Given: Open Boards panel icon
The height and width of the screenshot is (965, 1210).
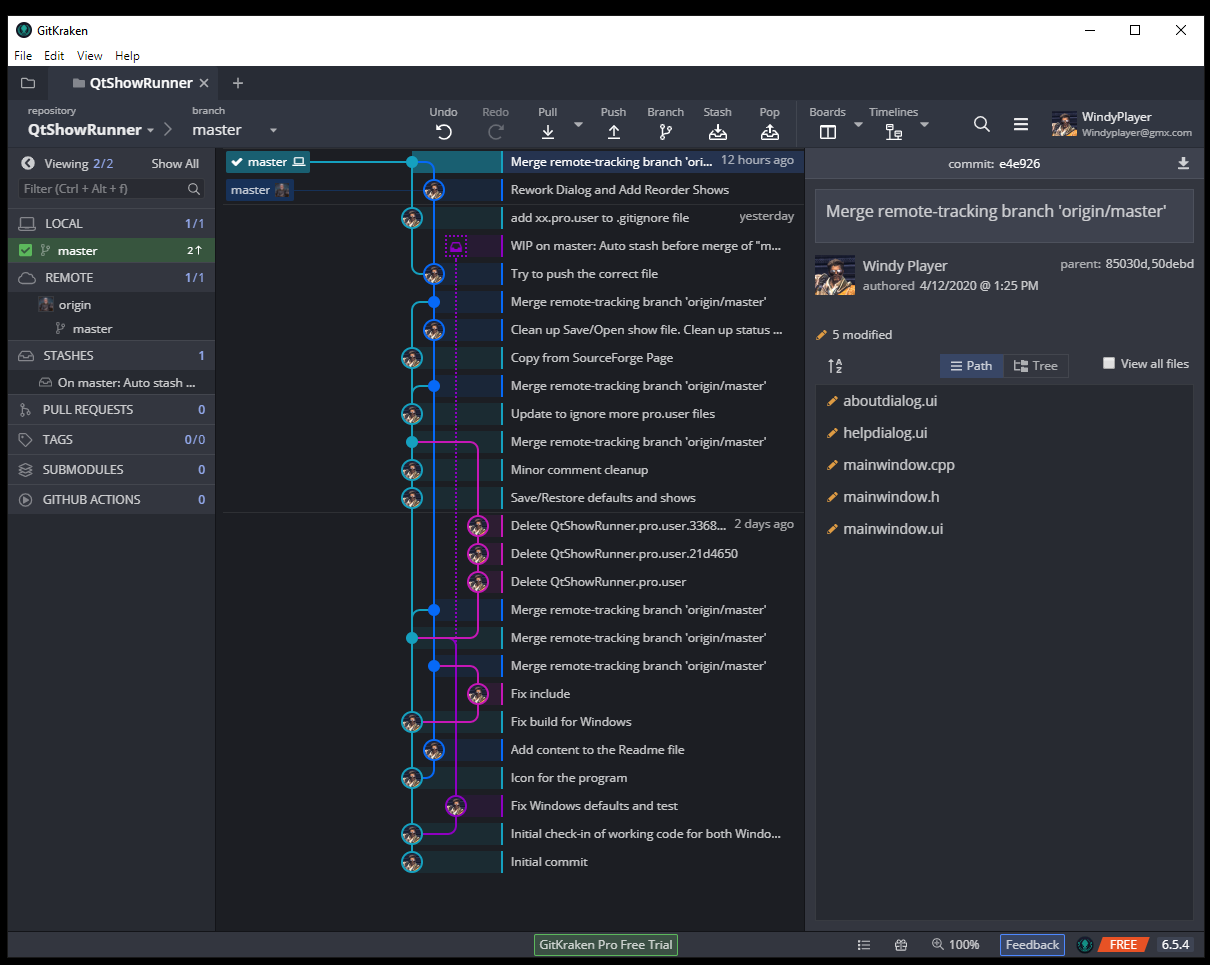Looking at the screenshot, I should 827,131.
